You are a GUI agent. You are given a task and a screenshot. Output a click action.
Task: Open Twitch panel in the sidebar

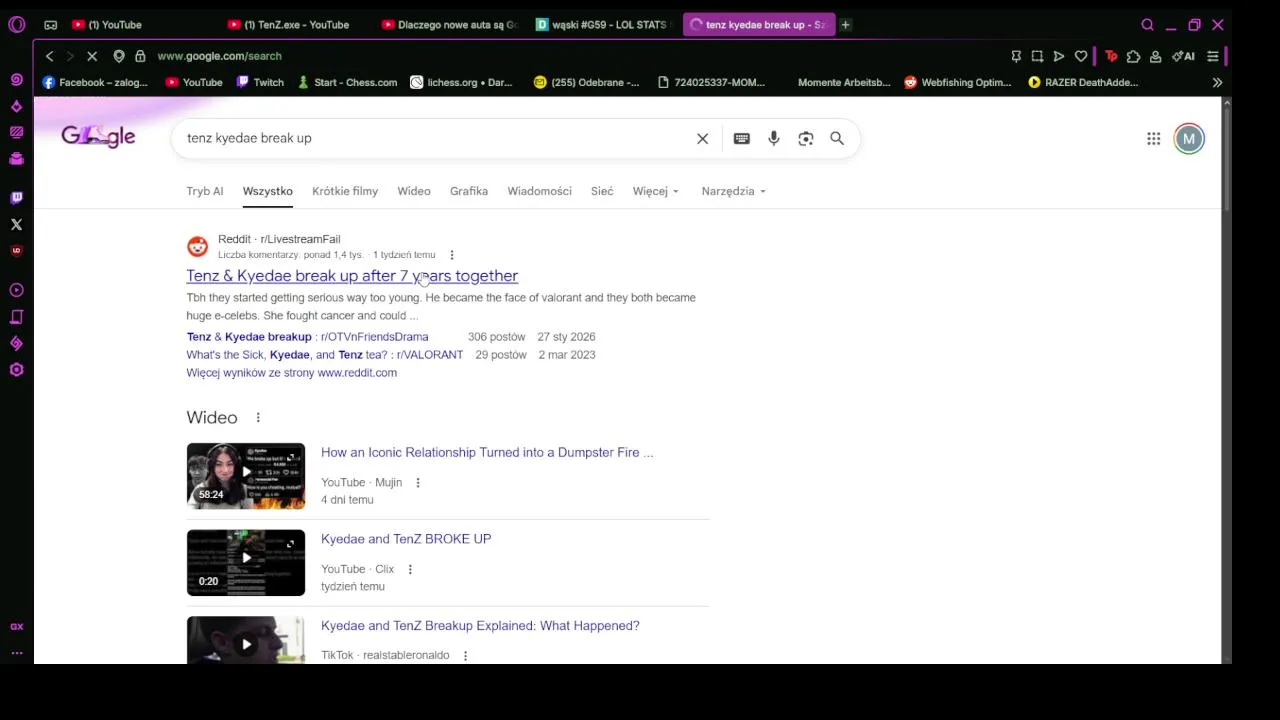pyautogui.click(x=16, y=197)
